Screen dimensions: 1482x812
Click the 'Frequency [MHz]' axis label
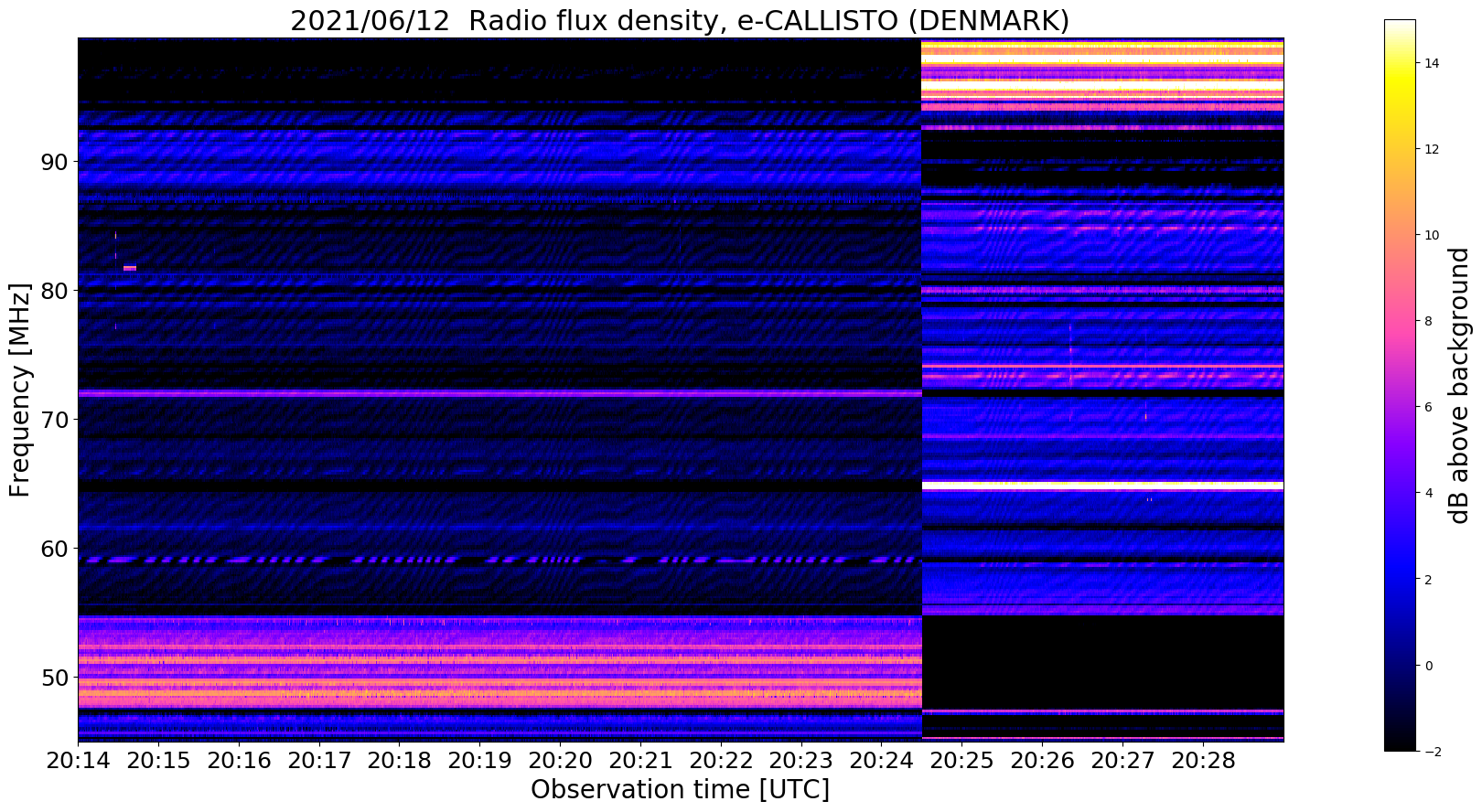(20, 390)
